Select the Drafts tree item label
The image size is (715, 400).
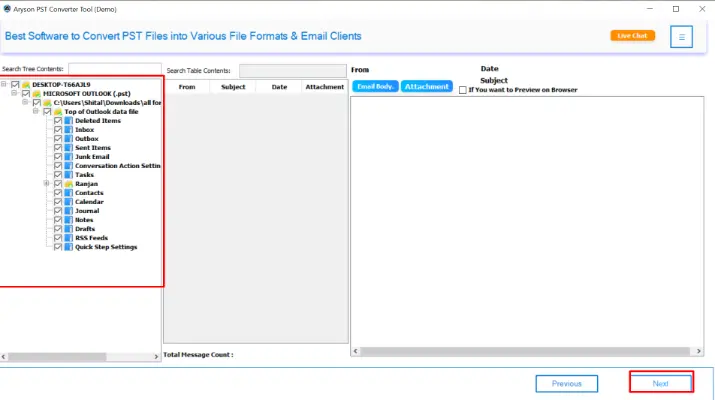pyautogui.click(x=85, y=229)
